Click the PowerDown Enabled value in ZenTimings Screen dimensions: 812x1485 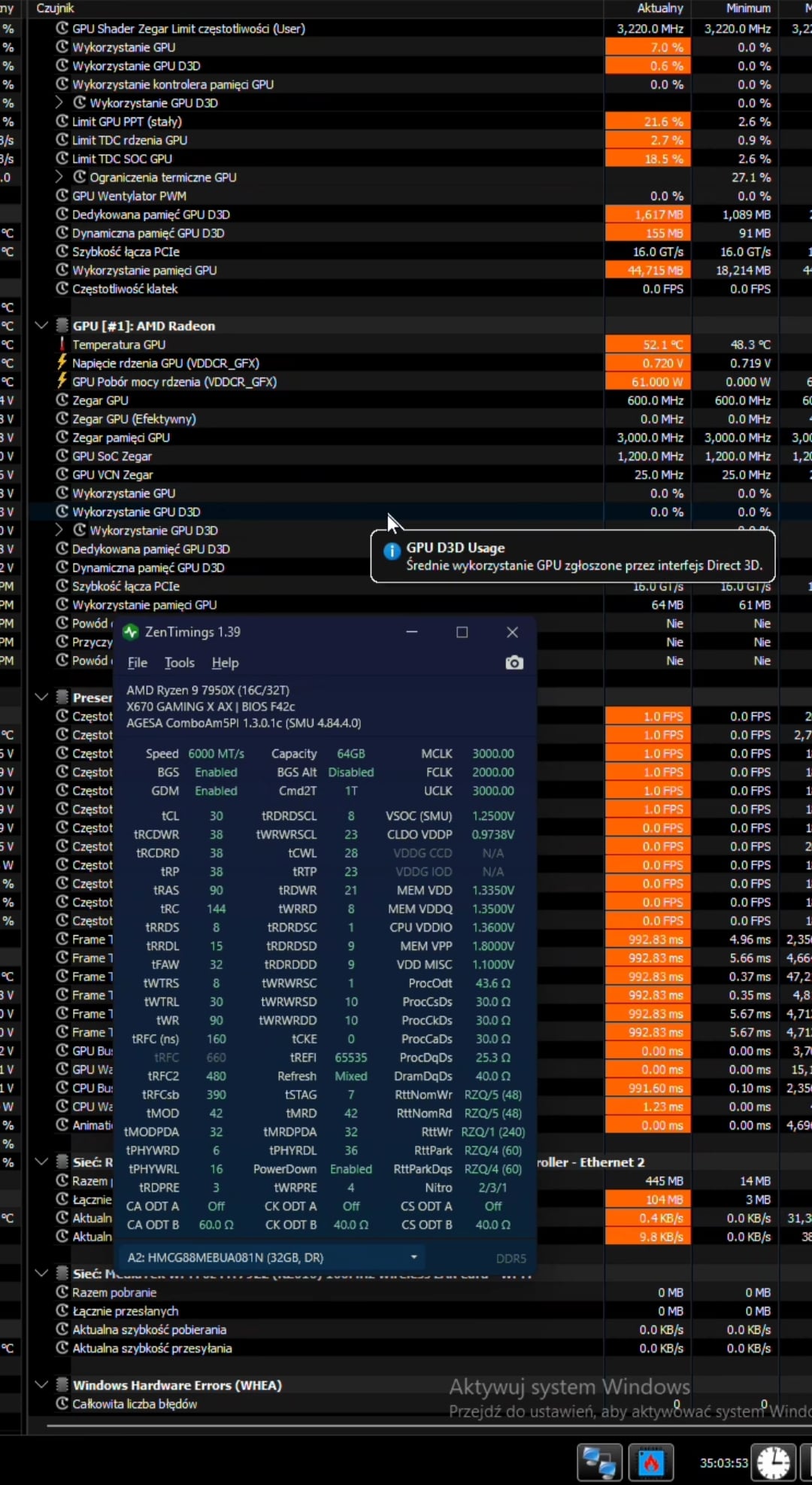351,1169
